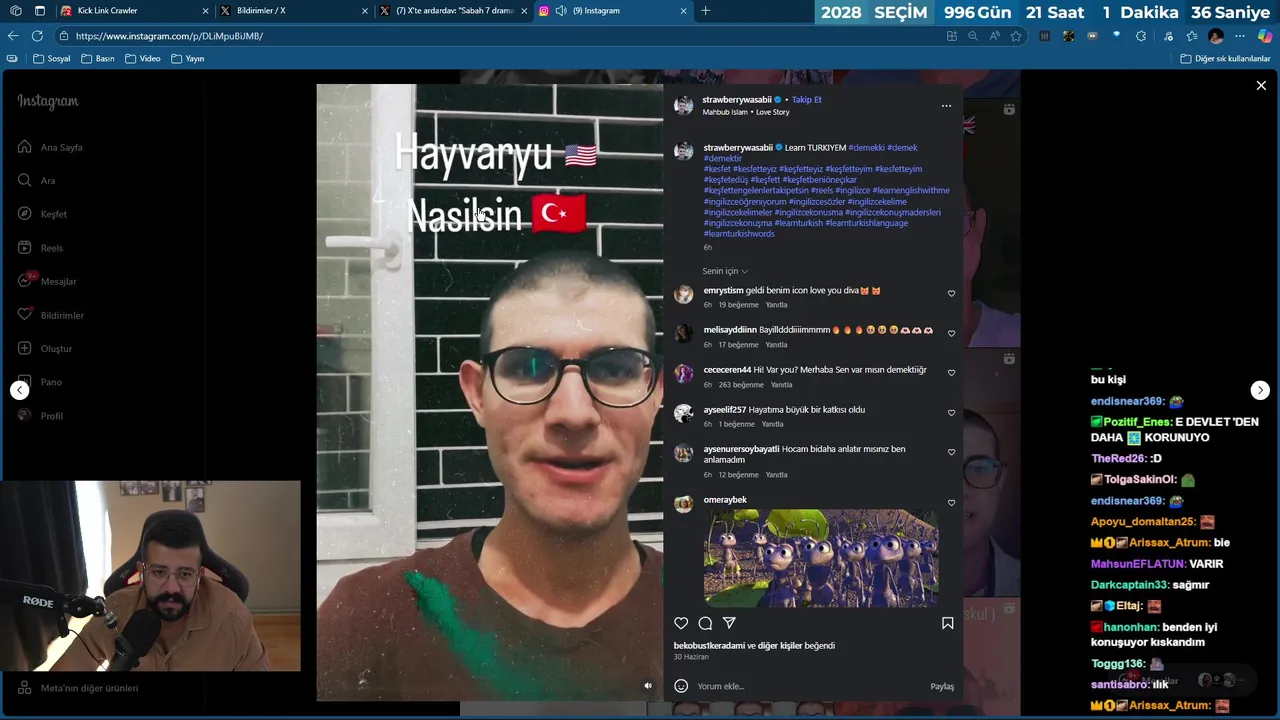This screenshot has width=1280, height=720.
Task: Unmute the reel video sound
Action: tap(648, 686)
